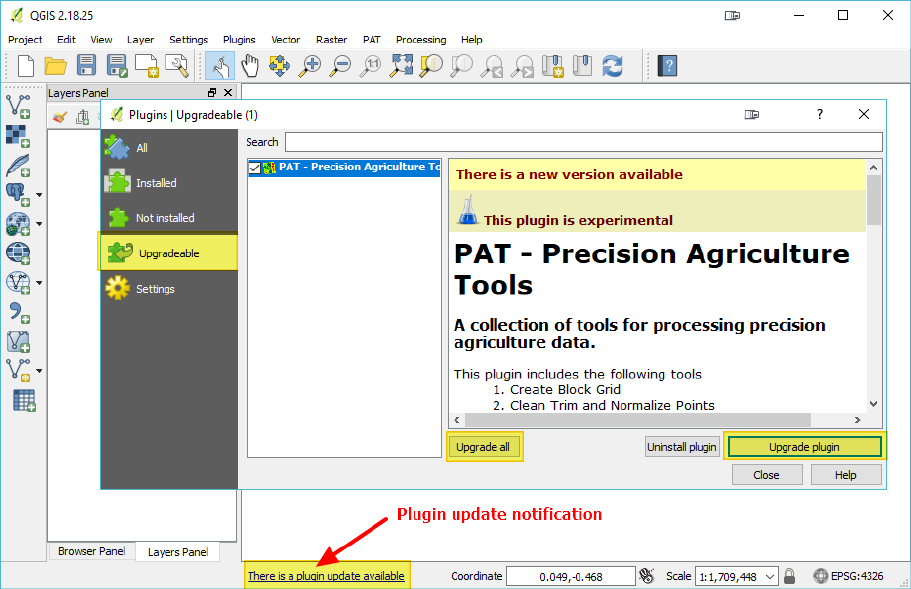Viewport: 911px width, 589px height.
Task: Select the Not installed tab
Action: (x=169, y=218)
